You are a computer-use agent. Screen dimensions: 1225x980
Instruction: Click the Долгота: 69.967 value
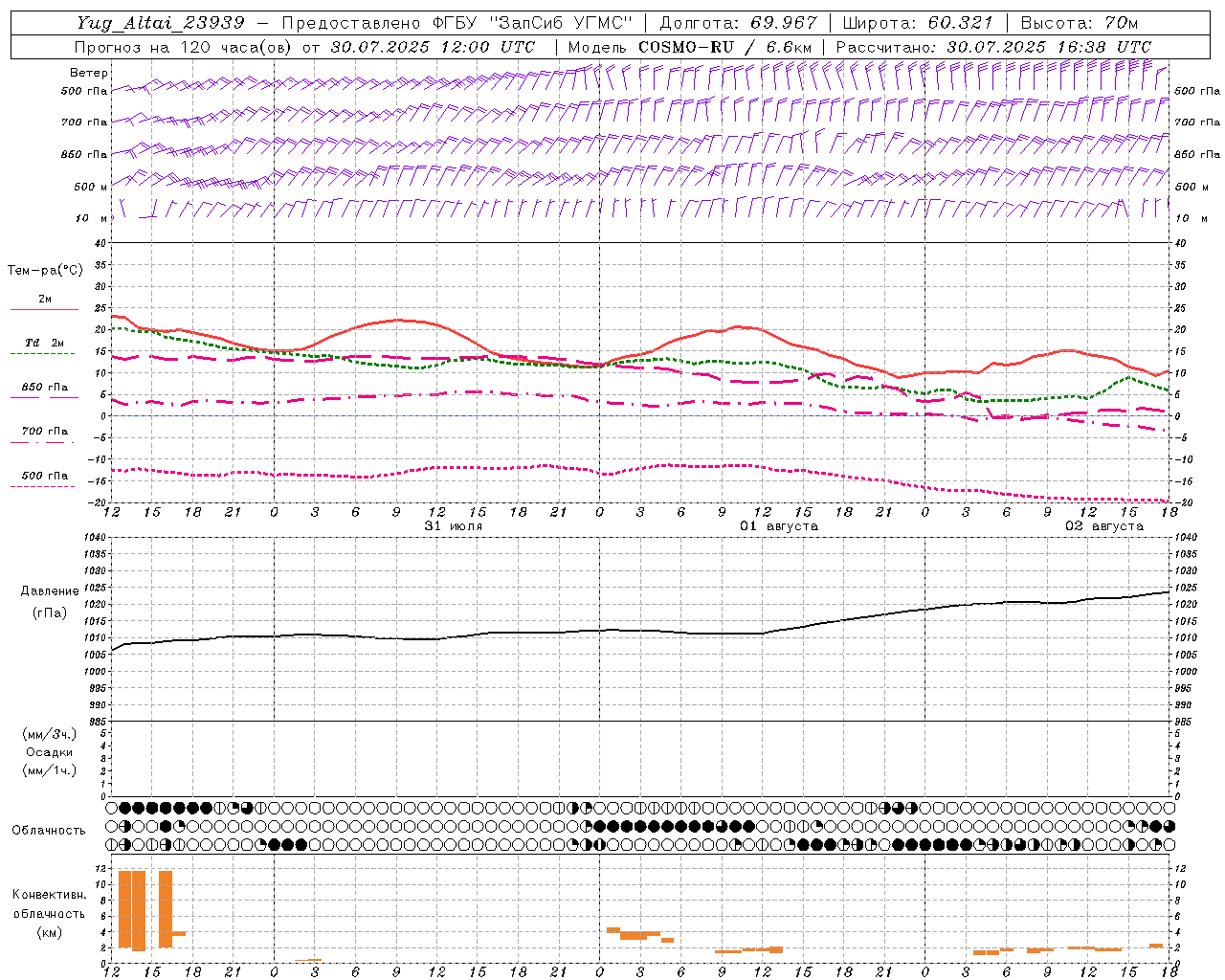click(x=738, y=23)
